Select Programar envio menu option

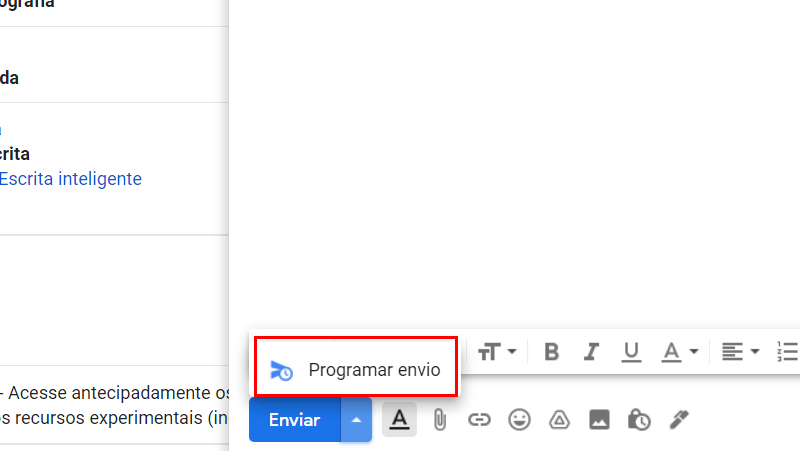pos(356,370)
